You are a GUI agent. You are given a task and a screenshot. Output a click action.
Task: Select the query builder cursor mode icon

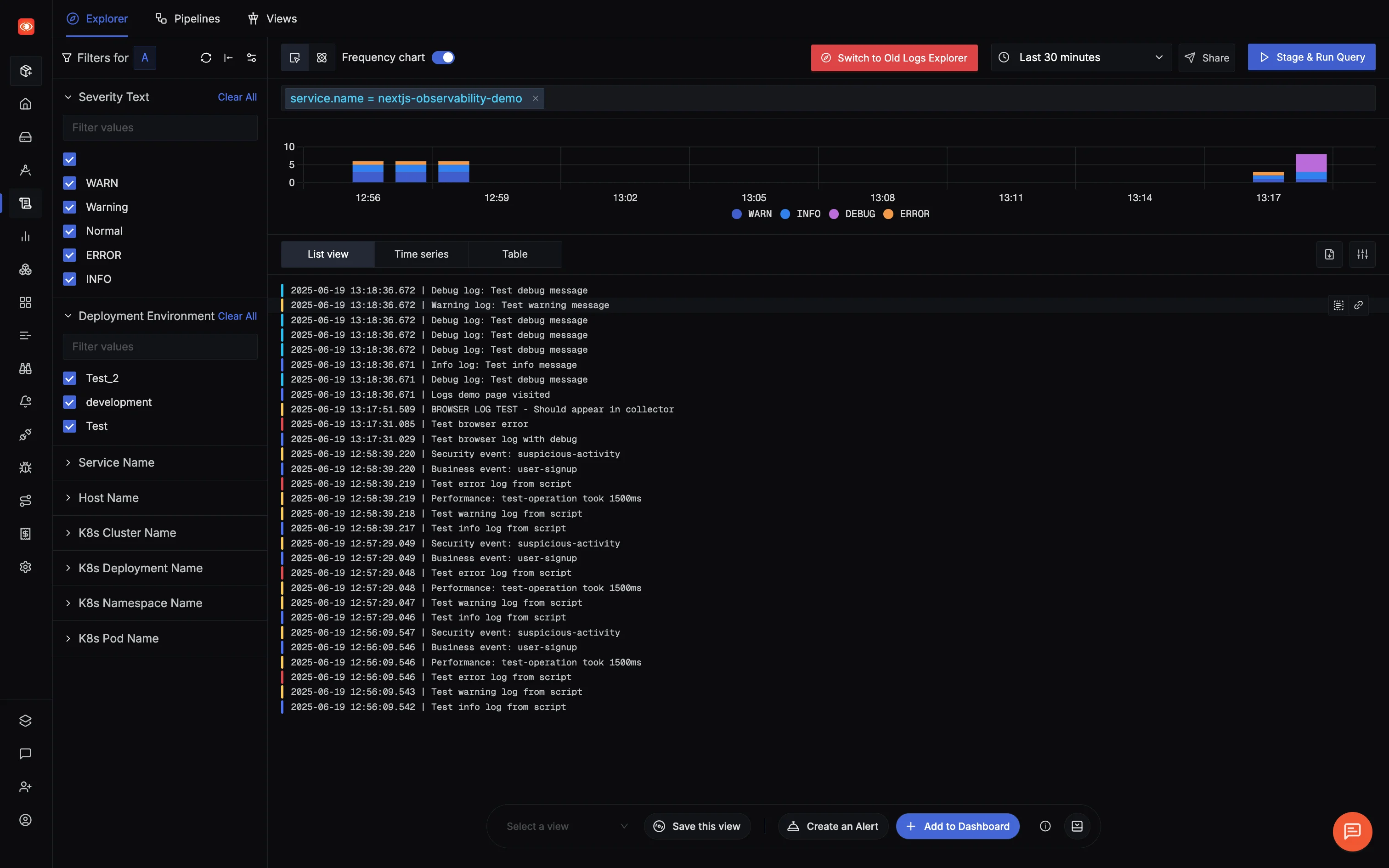click(295, 57)
